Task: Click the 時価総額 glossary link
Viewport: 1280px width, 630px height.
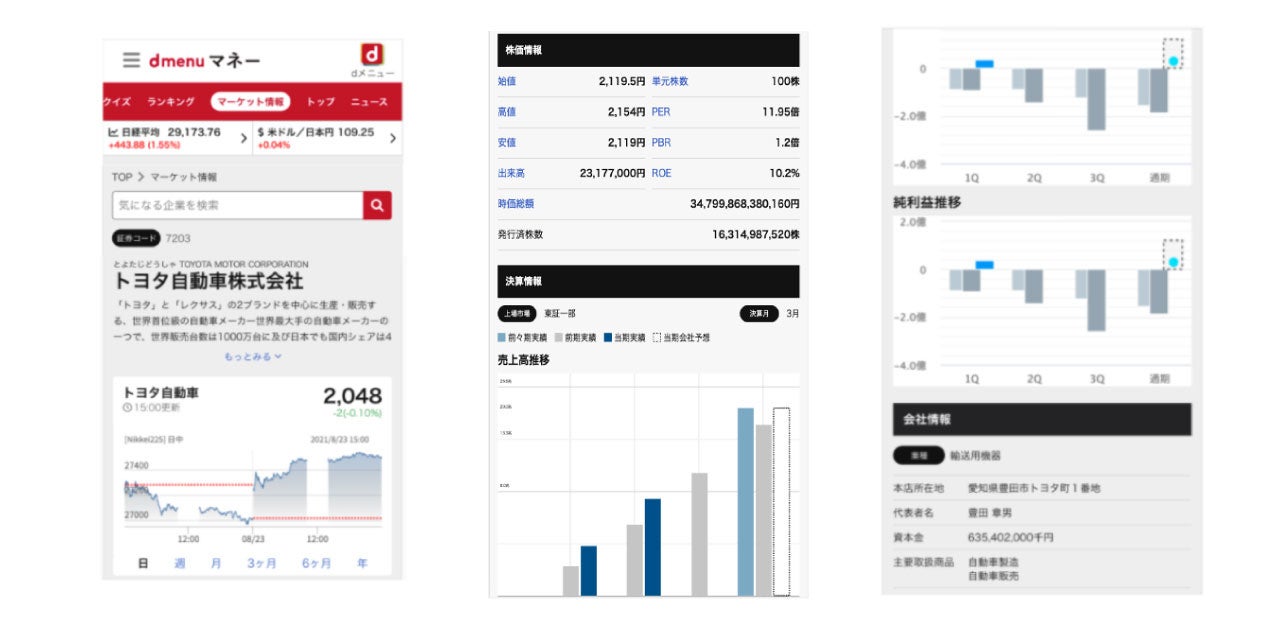Action: (x=516, y=203)
